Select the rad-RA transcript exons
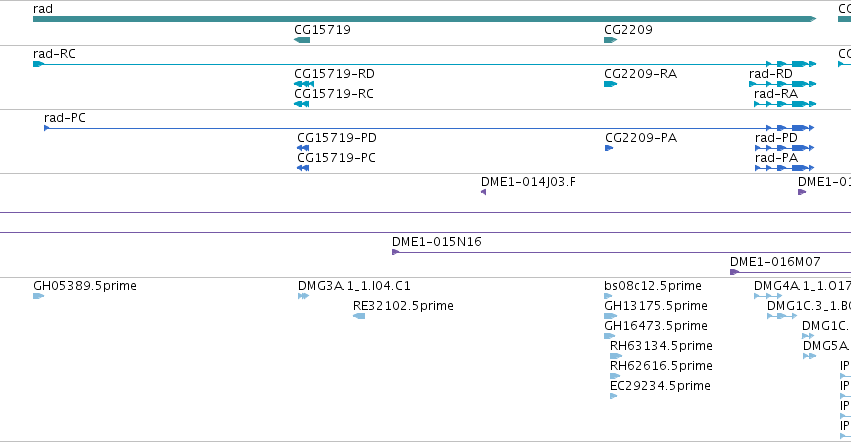Screen dimensions: 851x442 click(x=785, y=104)
